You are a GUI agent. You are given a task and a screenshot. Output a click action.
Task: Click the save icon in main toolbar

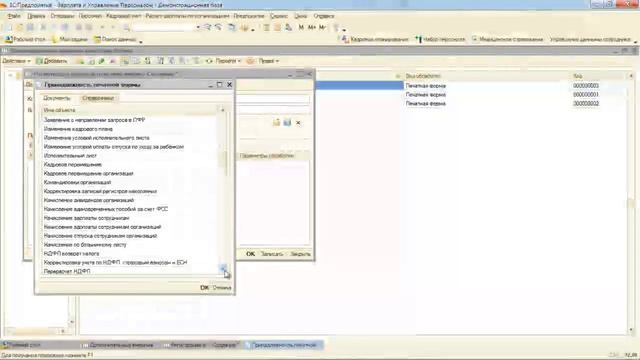pos(30,27)
